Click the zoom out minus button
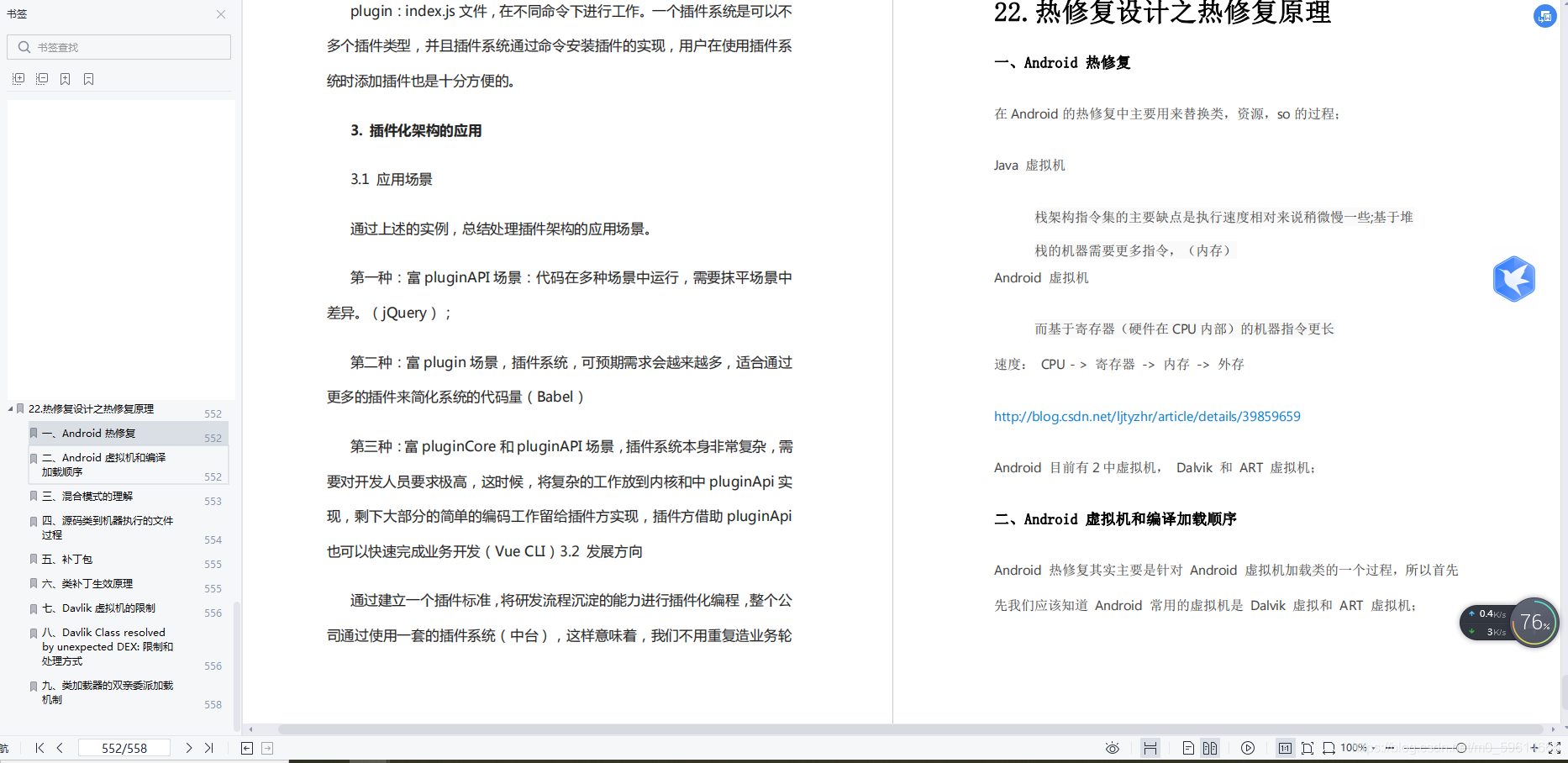1568x763 pixels. (1390, 748)
